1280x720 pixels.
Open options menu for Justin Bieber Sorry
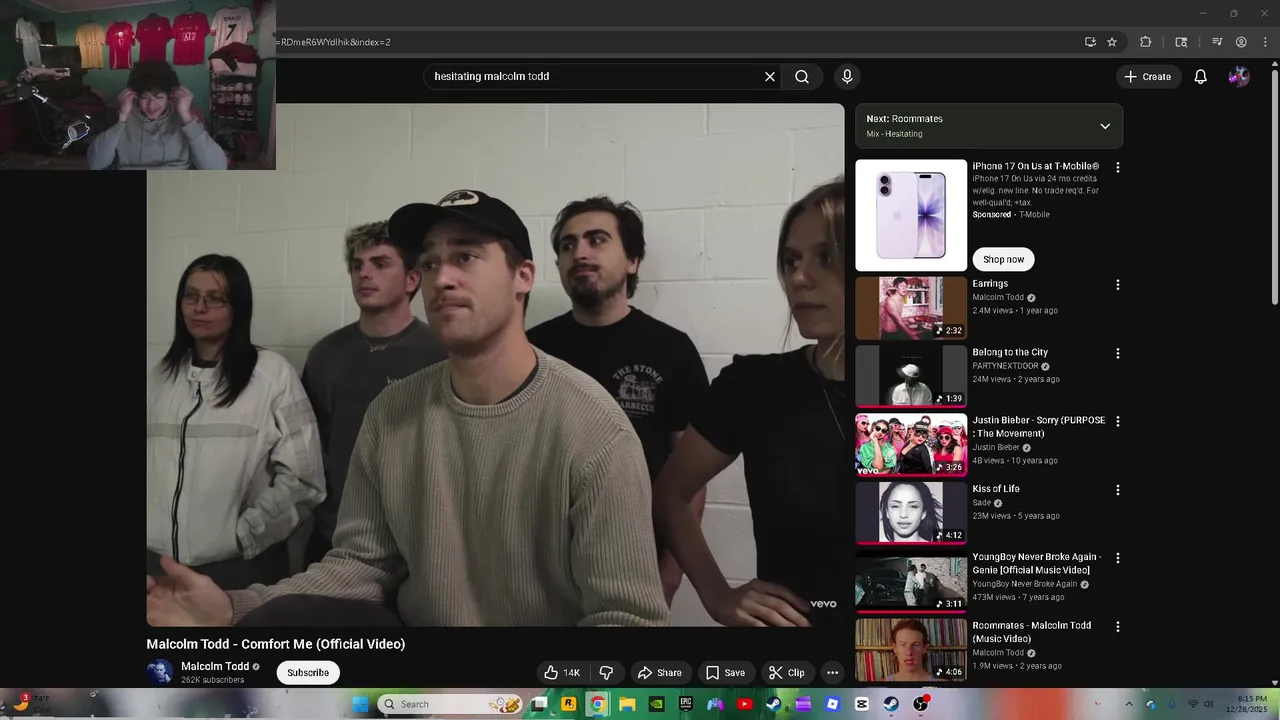(1118, 422)
